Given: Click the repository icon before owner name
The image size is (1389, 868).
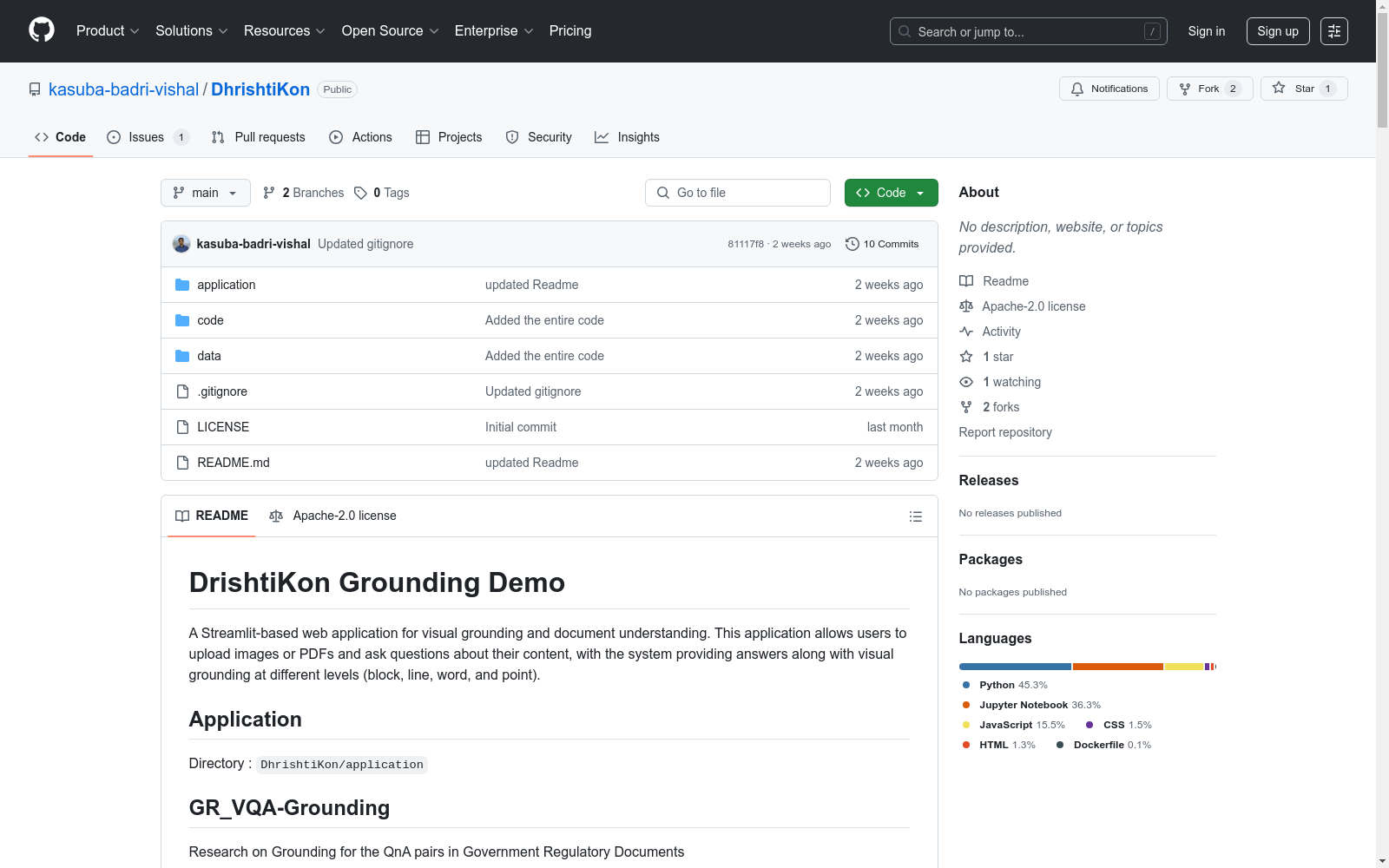Looking at the screenshot, I should 35,89.
